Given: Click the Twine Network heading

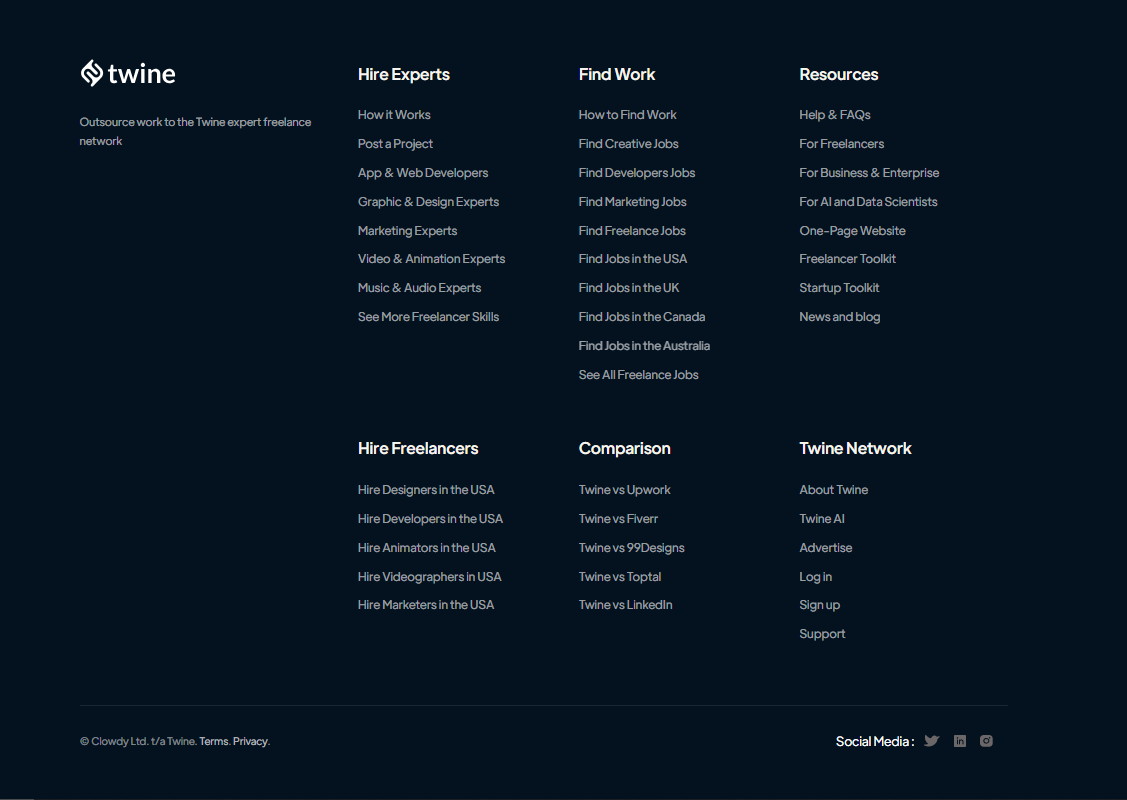Looking at the screenshot, I should pyautogui.click(x=855, y=449).
